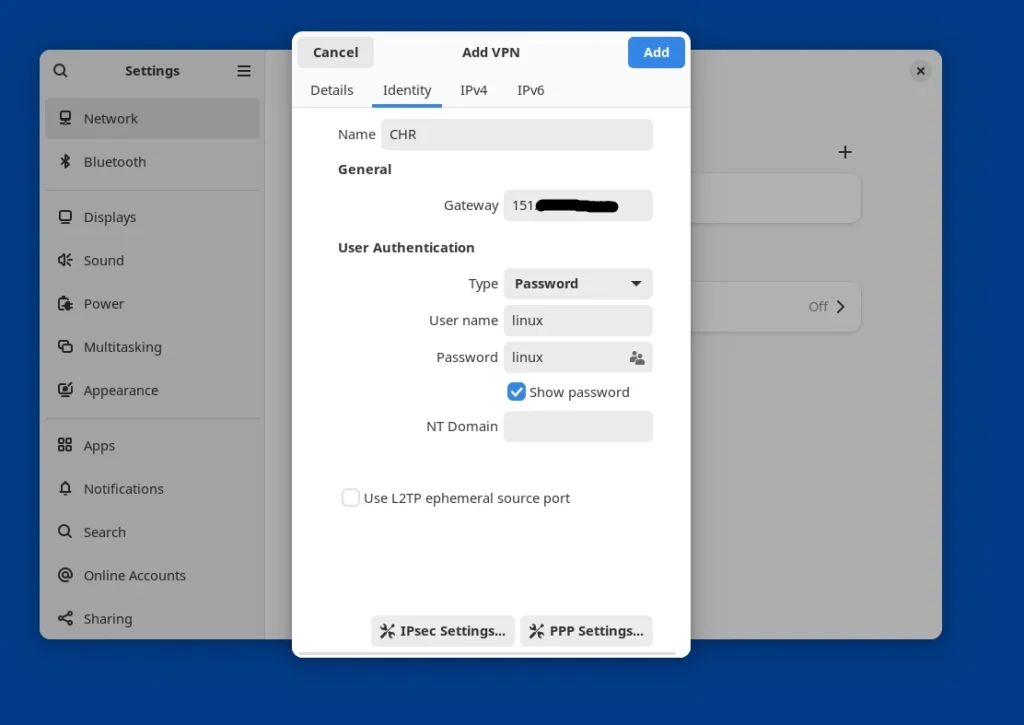This screenshot has width=1024, height=725.
Task: Uncheck the Show password option
Action: pos(516,391)
